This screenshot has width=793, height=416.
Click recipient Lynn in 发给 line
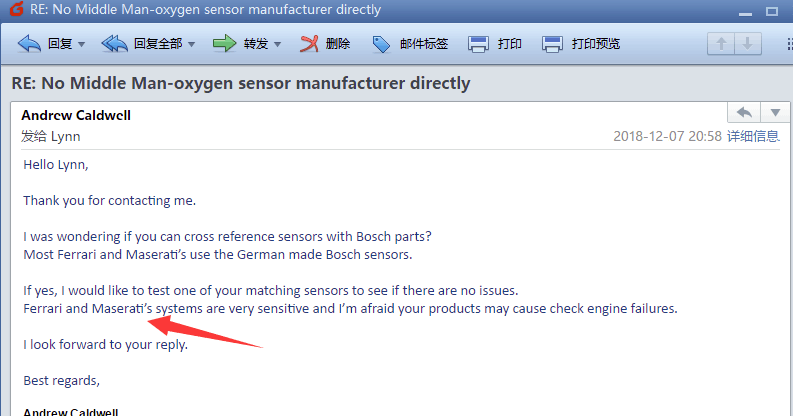pos(65,136)
